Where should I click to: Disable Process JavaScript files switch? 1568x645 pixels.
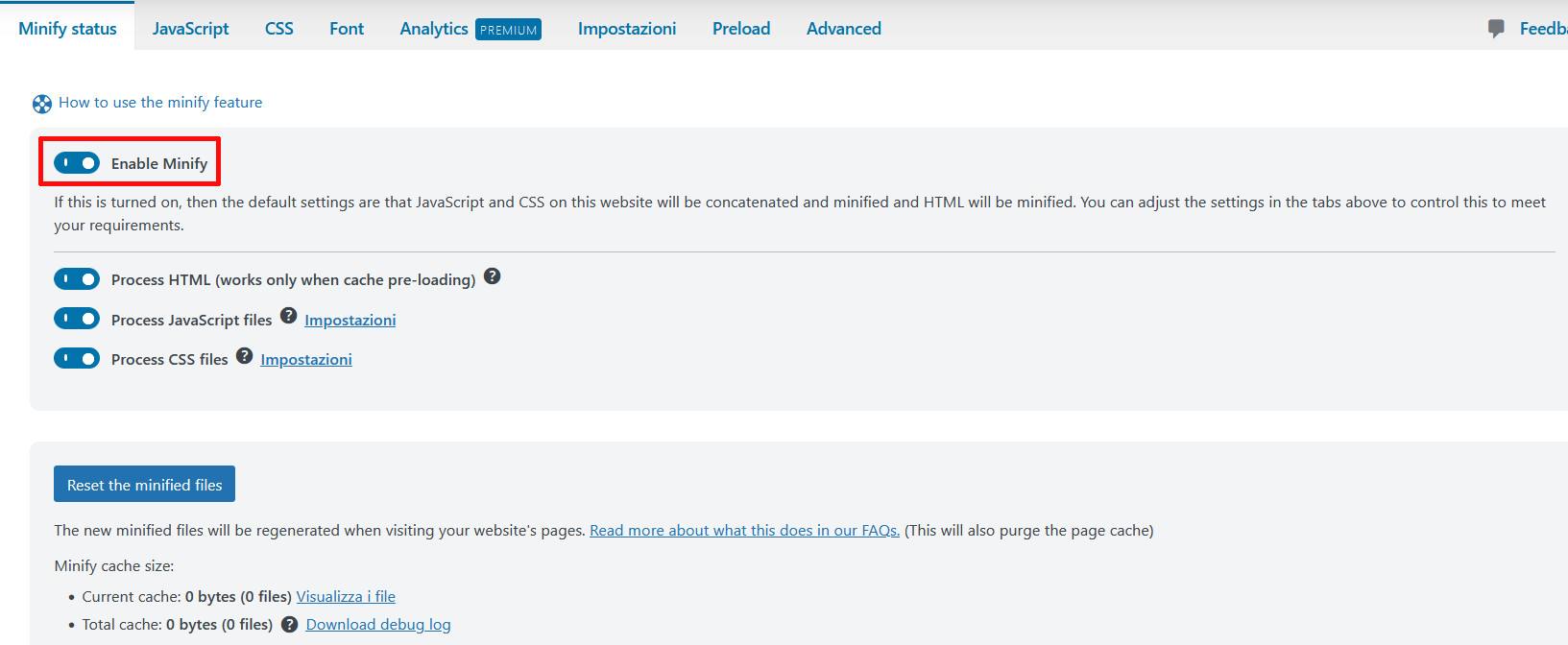coord(77,319)
